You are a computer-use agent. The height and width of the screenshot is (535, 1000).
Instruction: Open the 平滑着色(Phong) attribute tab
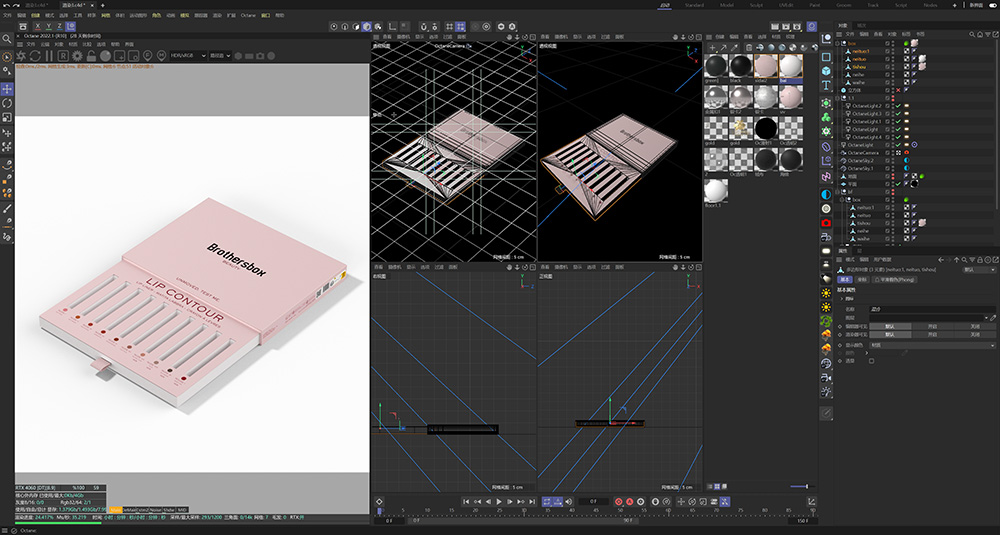pyautogui.click(x=894, y=279)
